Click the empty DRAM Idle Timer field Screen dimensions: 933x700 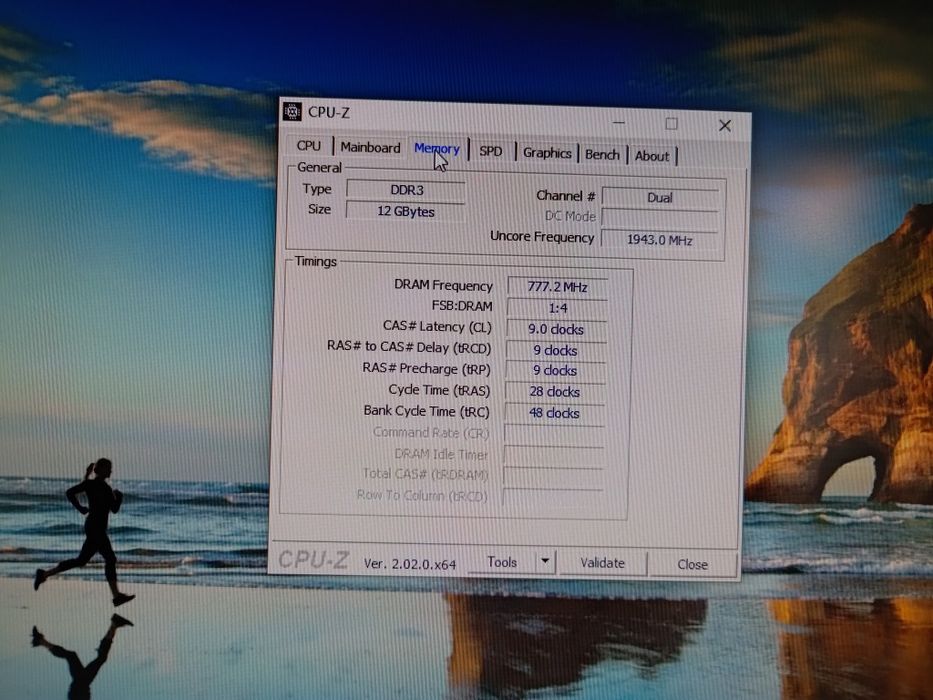coord(553,455)
